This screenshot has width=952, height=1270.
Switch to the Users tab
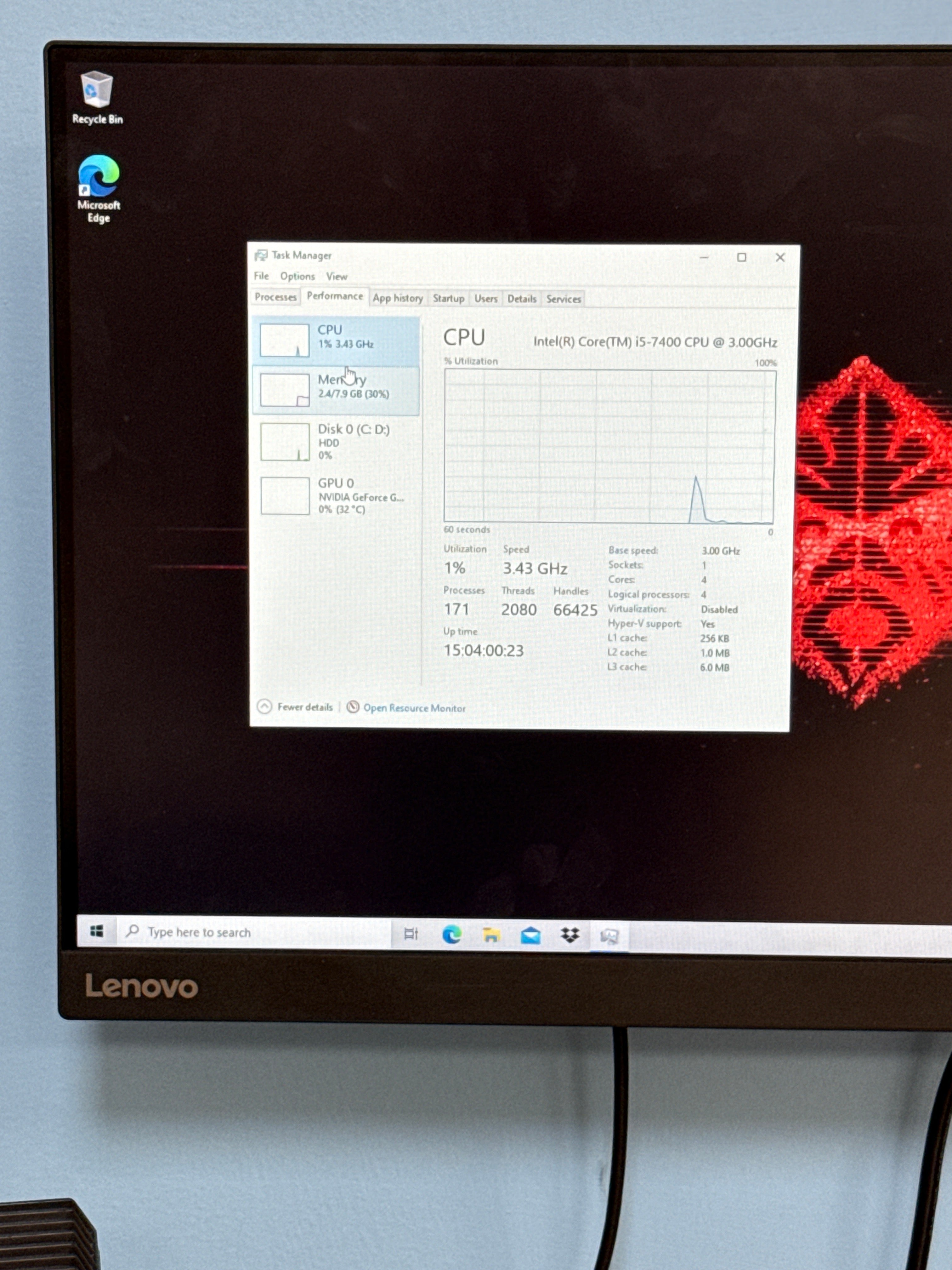pos(485,299)
